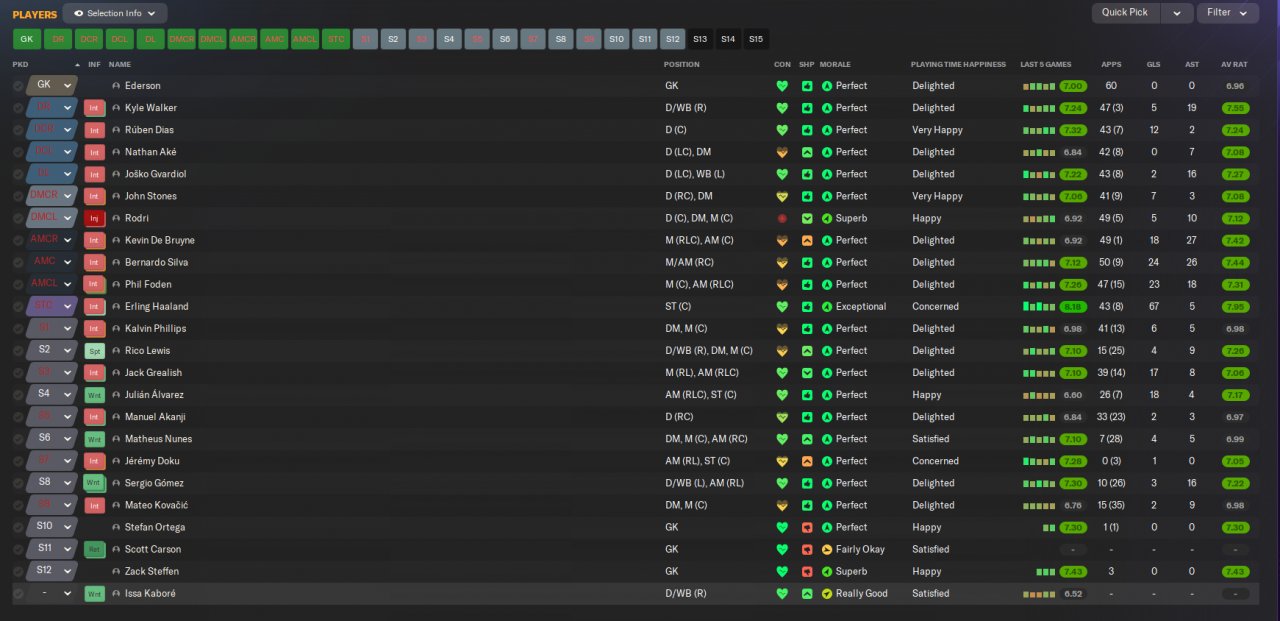Screen dimensions: 1280x621
Task: Open the Selection Info dropdown
Action: (115, 13)
